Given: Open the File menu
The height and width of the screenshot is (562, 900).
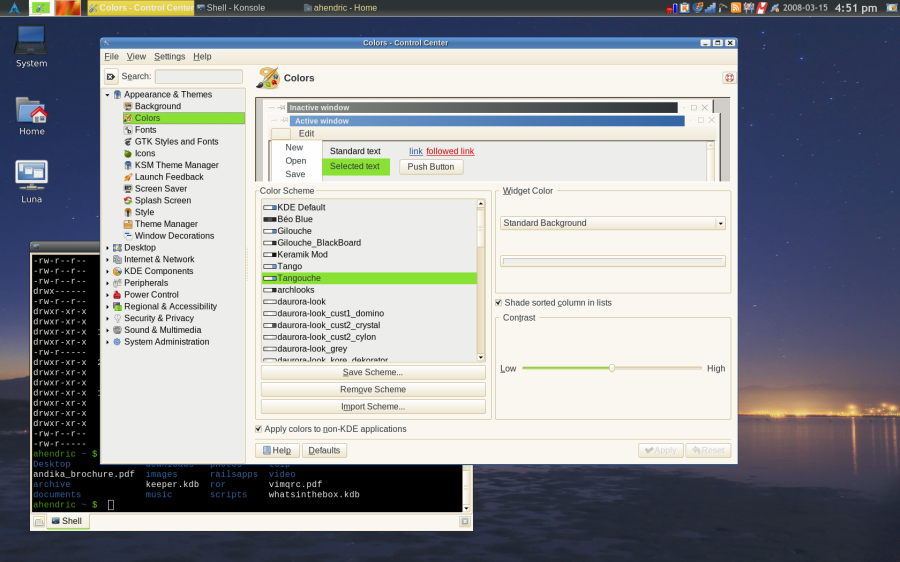Looking at the screenshot, I should (x=111, y=56).
